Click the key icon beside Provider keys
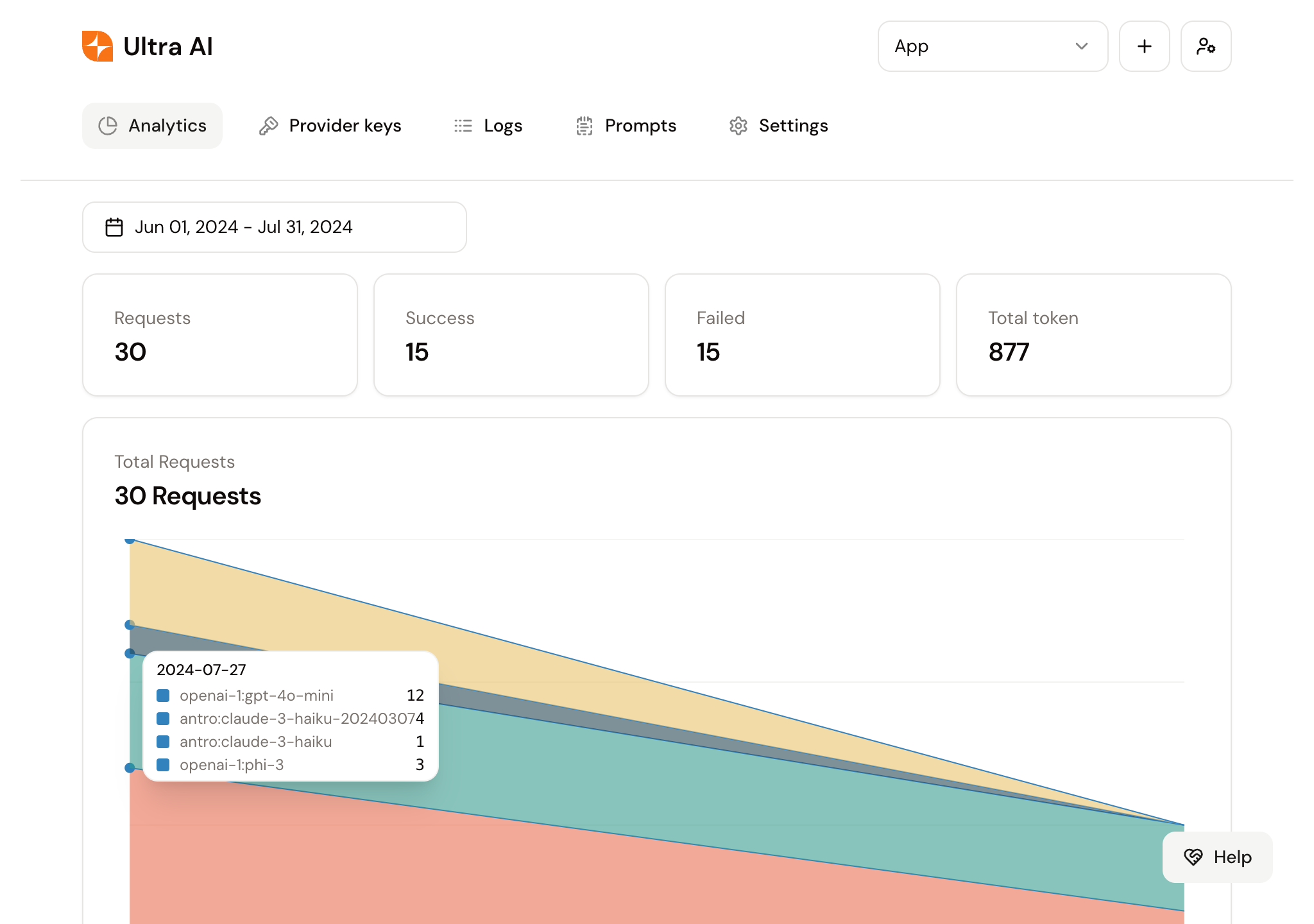The height and width of the screenshot is (924, 1314). (268, 126)
